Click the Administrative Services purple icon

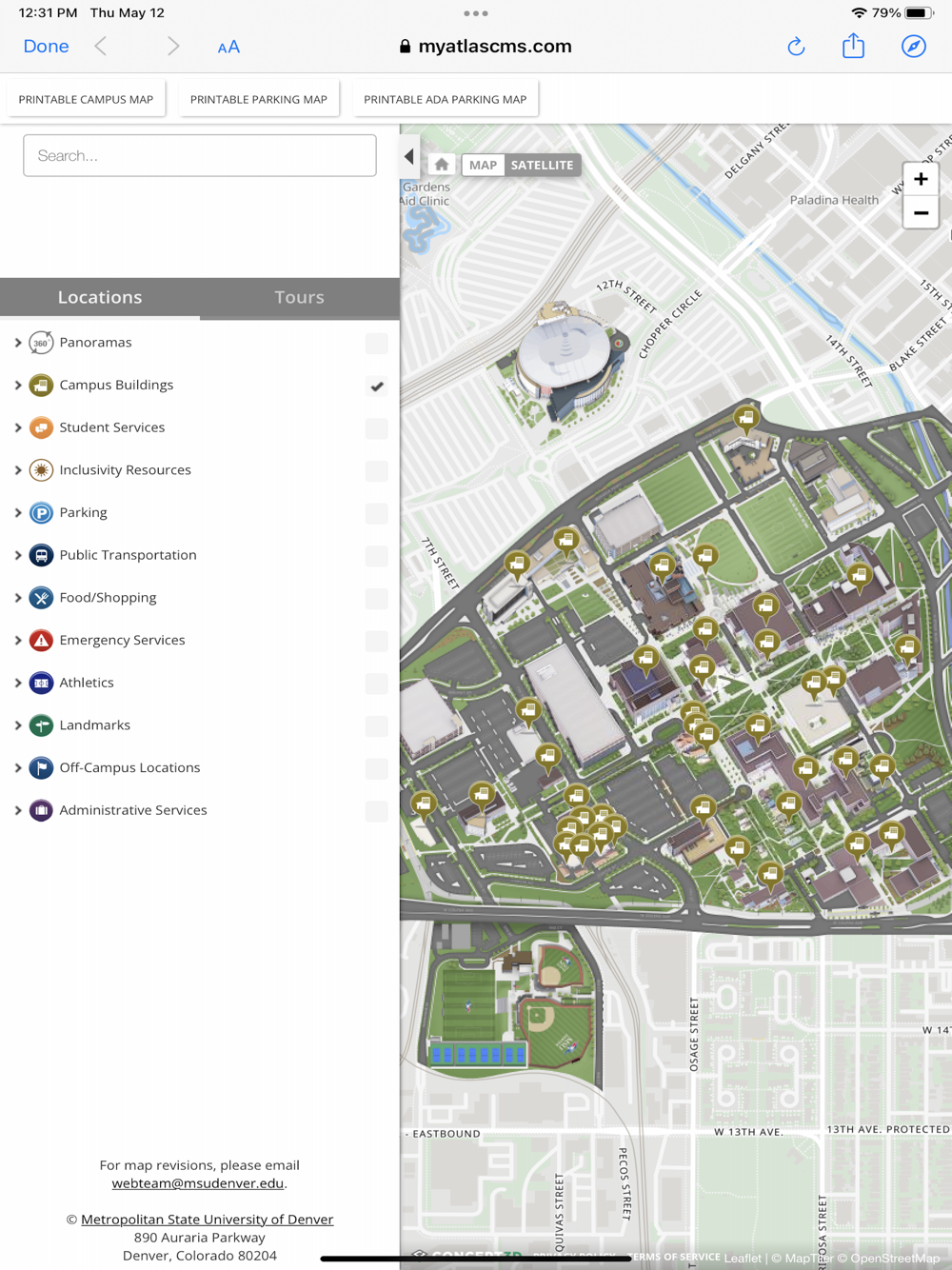41,810
